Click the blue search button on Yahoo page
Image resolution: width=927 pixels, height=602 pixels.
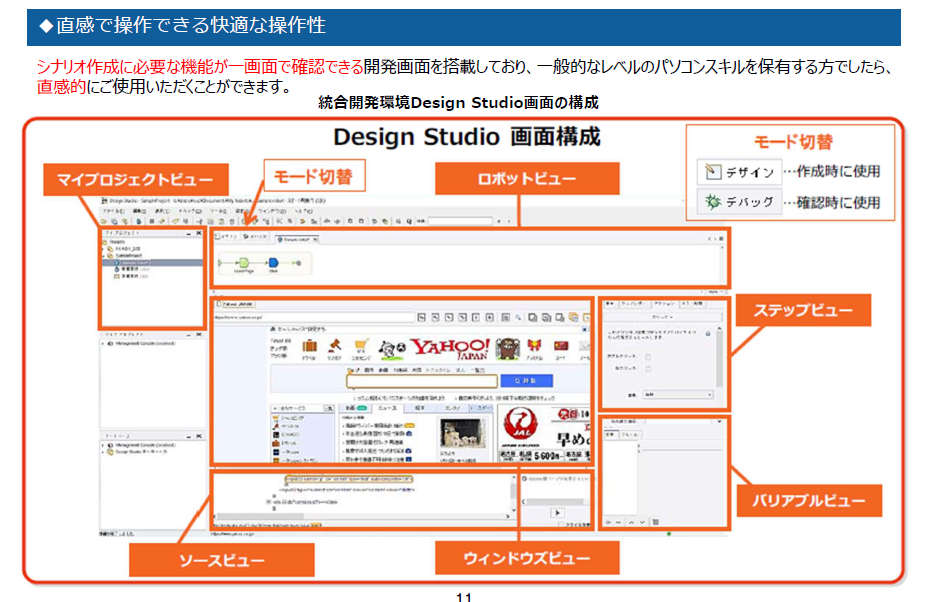pos(525,381)
